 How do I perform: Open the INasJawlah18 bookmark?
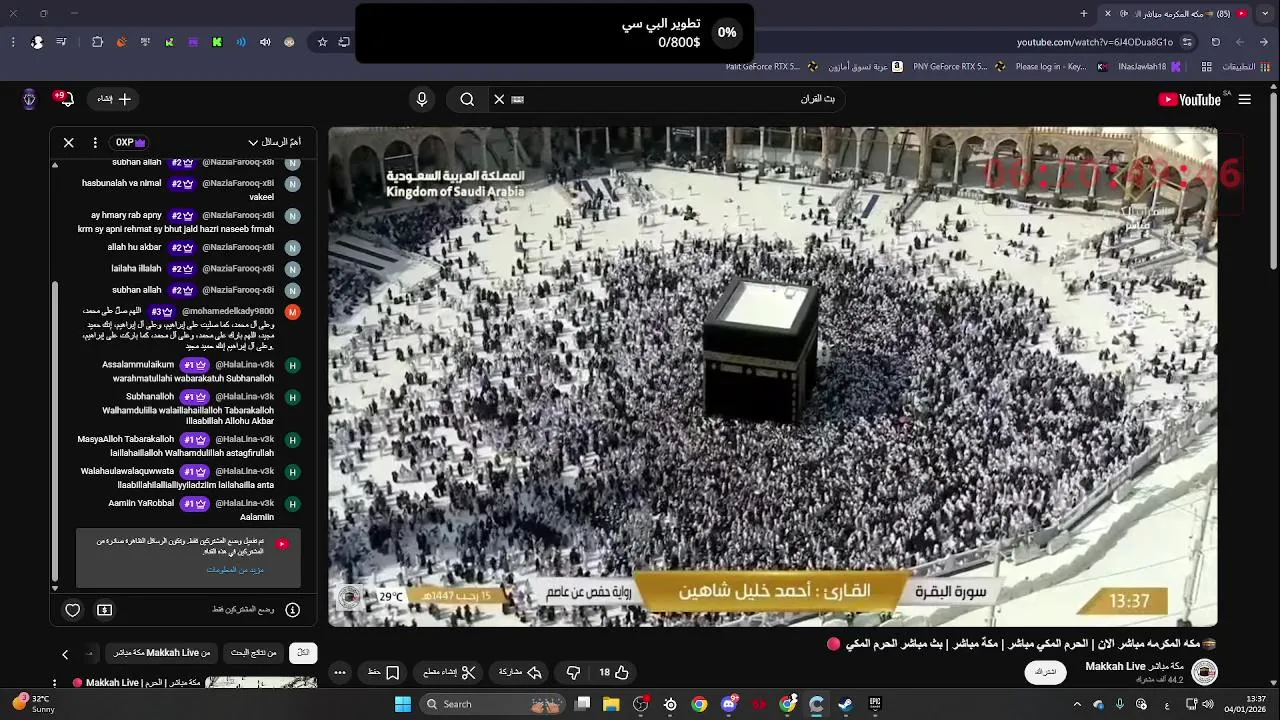1149,67
